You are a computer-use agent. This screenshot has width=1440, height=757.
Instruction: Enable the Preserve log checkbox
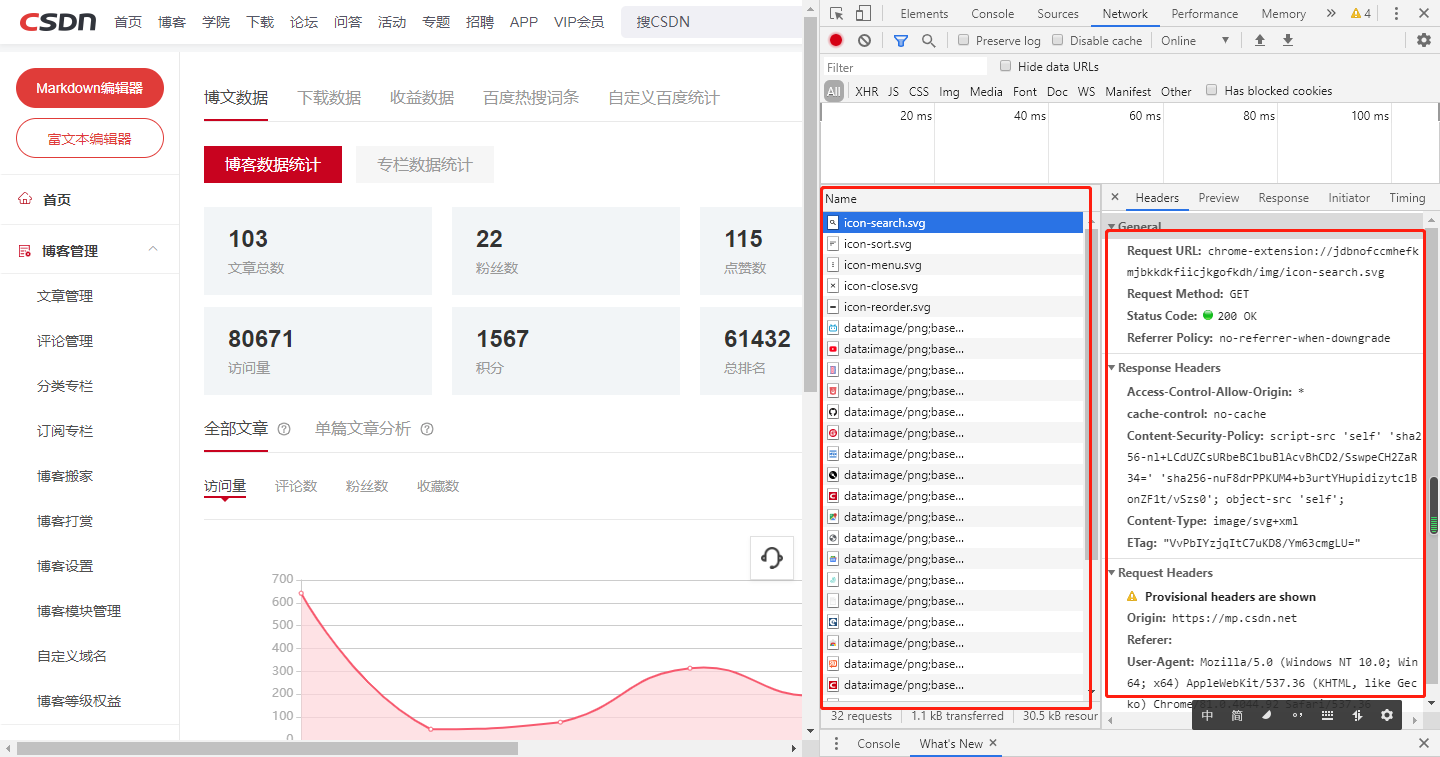pos(965,40)
